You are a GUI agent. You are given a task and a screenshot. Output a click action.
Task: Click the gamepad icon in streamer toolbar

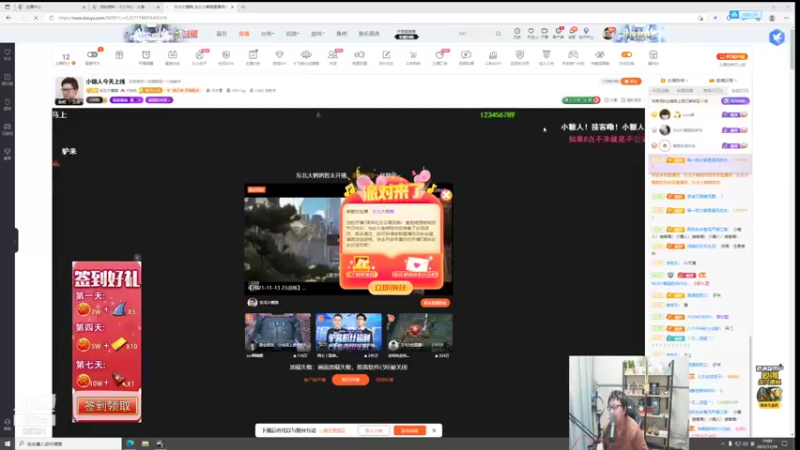tap(573, 55)
